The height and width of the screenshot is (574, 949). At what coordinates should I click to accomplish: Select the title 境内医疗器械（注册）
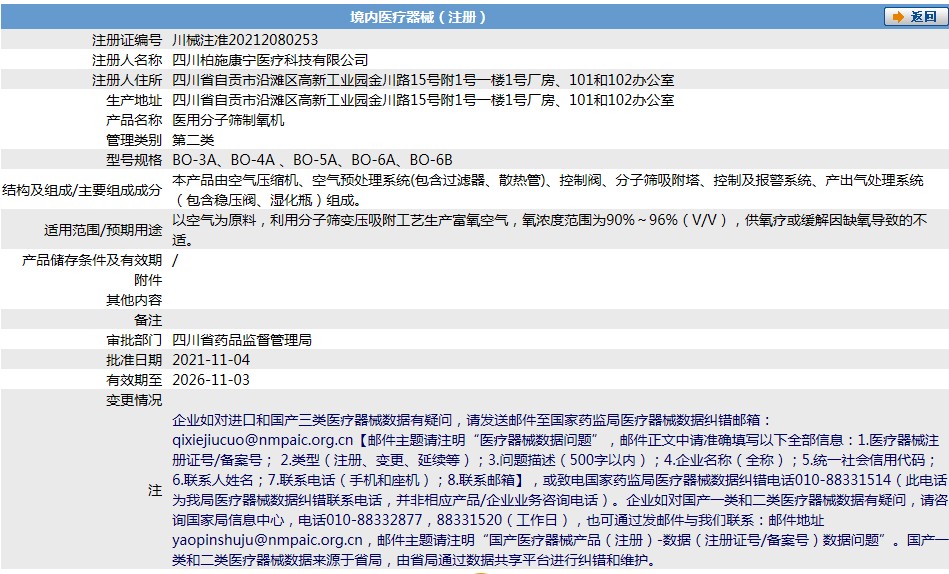(x=418, y=17)
